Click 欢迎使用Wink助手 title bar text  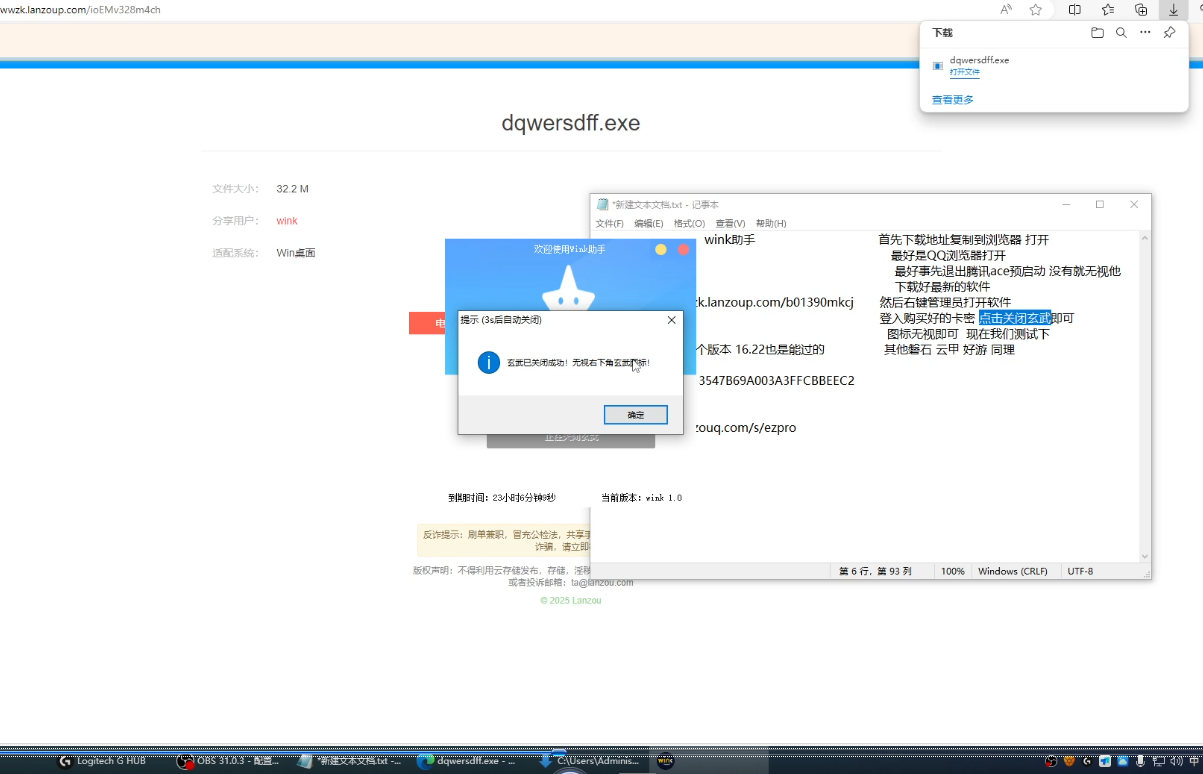pos(570,249)
